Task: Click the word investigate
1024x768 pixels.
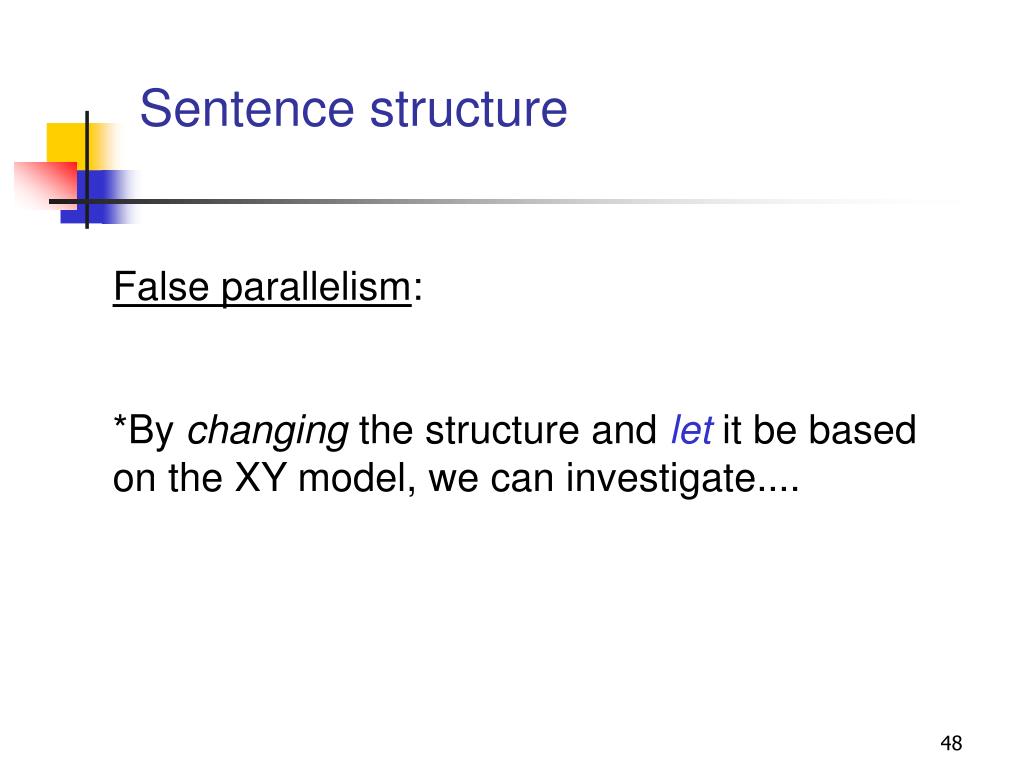Action: click(660, 479)
